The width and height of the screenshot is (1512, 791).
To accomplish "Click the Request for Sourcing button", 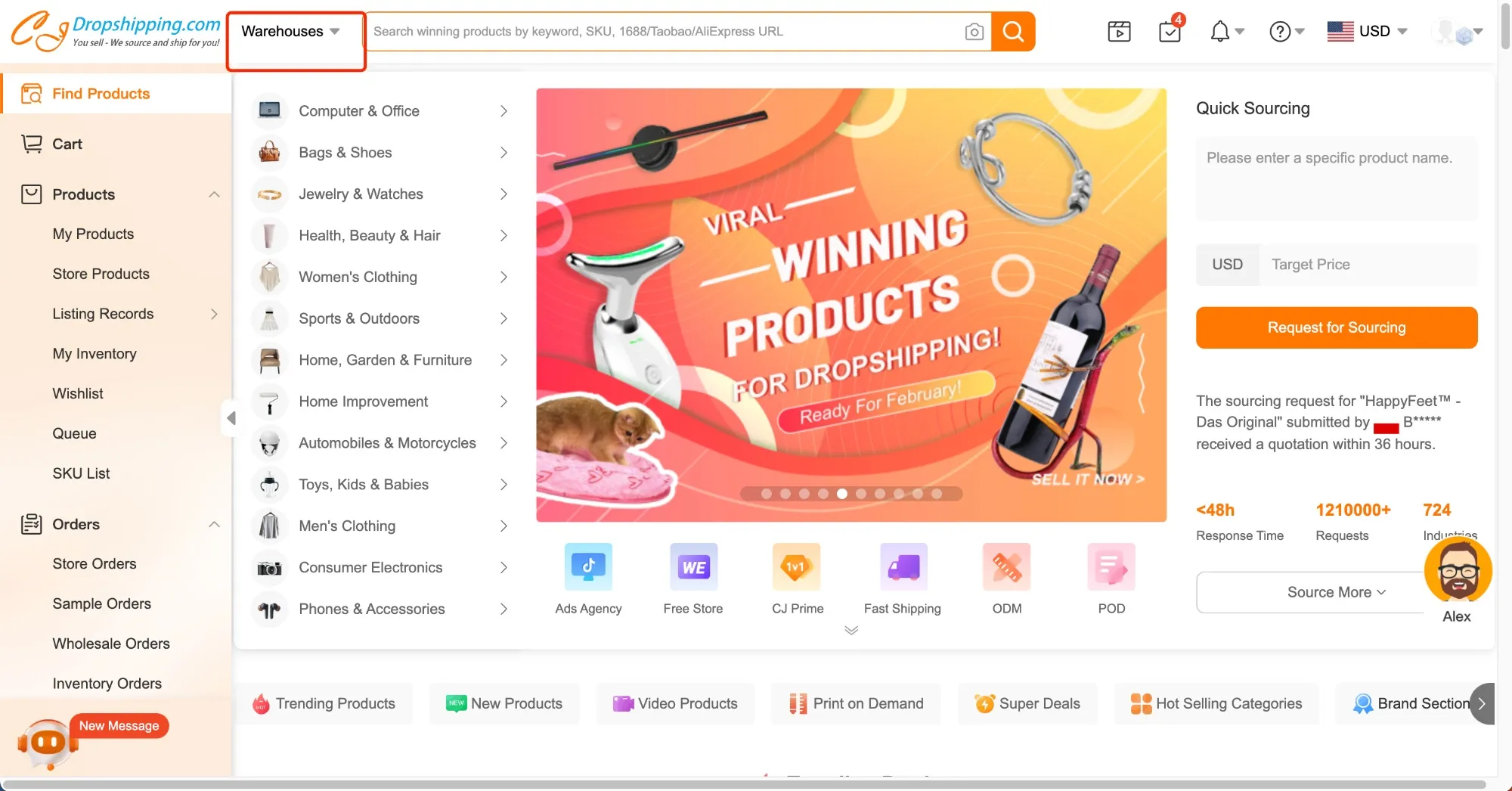I will [x=1336, y=327].
